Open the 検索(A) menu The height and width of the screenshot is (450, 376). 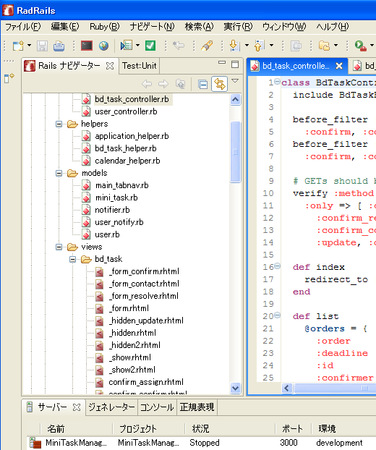click(199, 27)
